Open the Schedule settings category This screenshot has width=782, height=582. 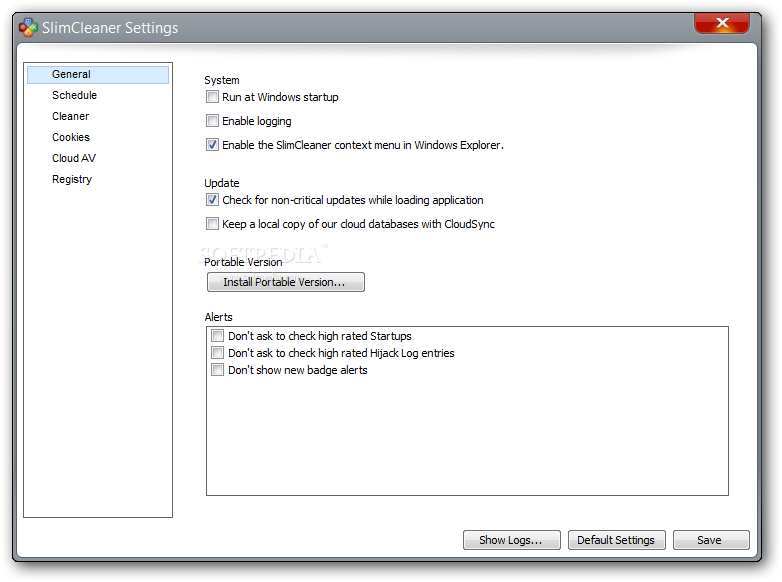click(74, 95)
